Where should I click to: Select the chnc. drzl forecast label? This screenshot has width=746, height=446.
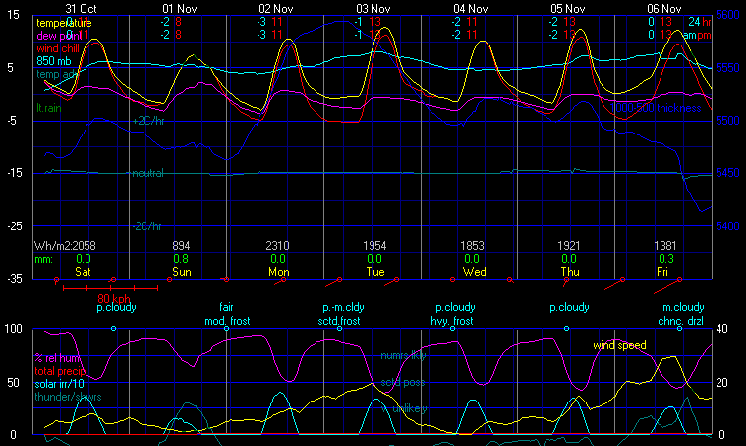(x=681, y=321)
